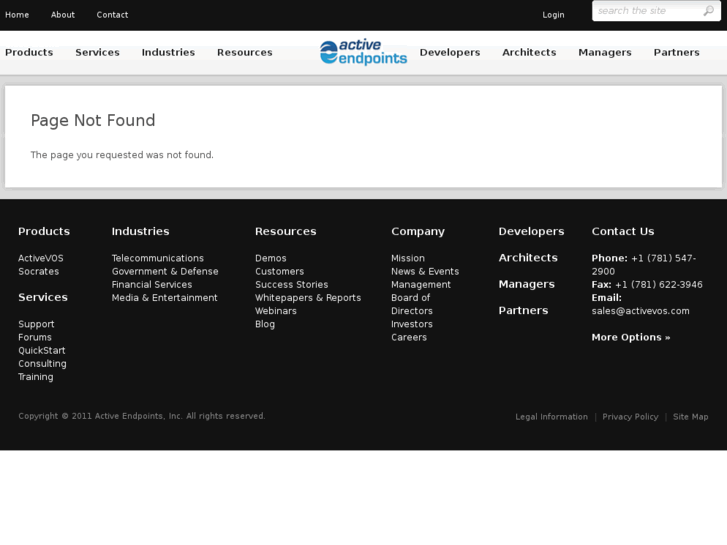Open the Contact link in top bar
The width and height of the screenshot is (727, 545).
(x=112, y=15)
